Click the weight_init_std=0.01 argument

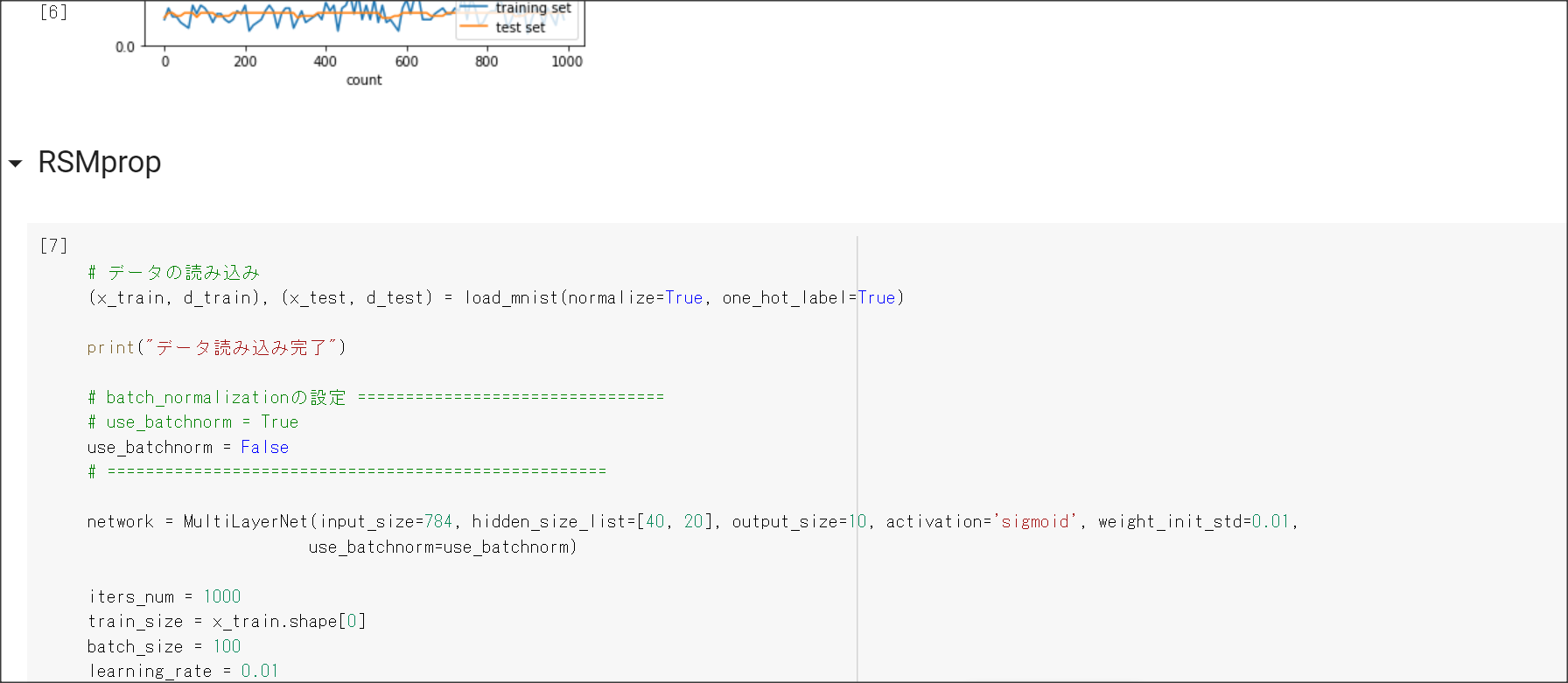(x=1194, y=522)
